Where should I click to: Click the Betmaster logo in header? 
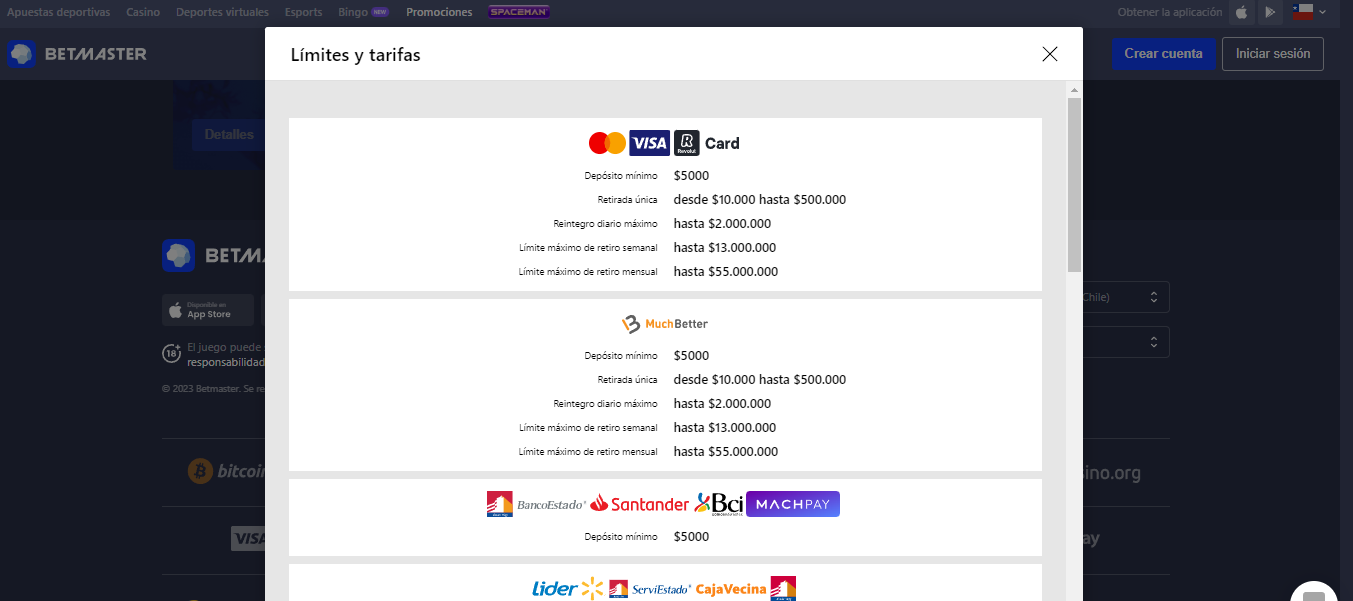[x=78, y=54]
